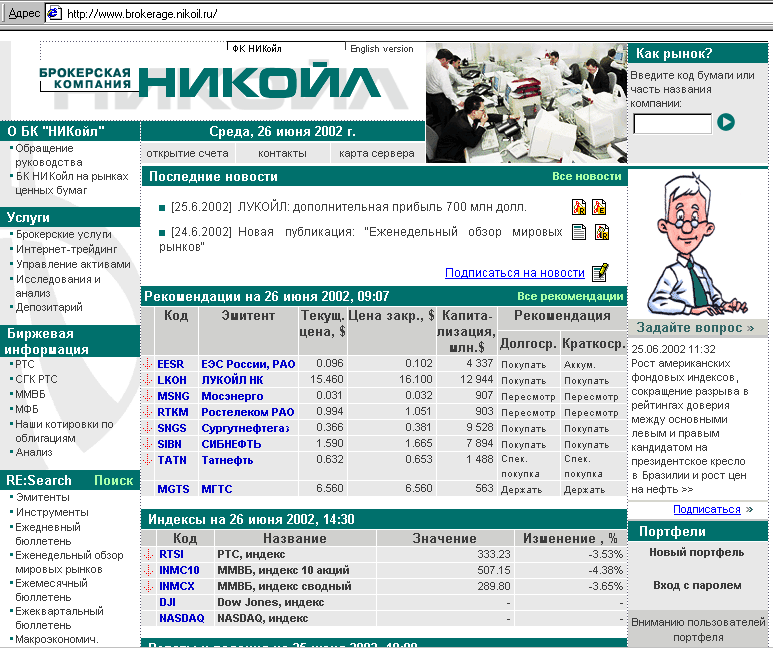The image size is (773, 649).
Task: Open Обращение руководства in sidebar
Action: [48, 155]
